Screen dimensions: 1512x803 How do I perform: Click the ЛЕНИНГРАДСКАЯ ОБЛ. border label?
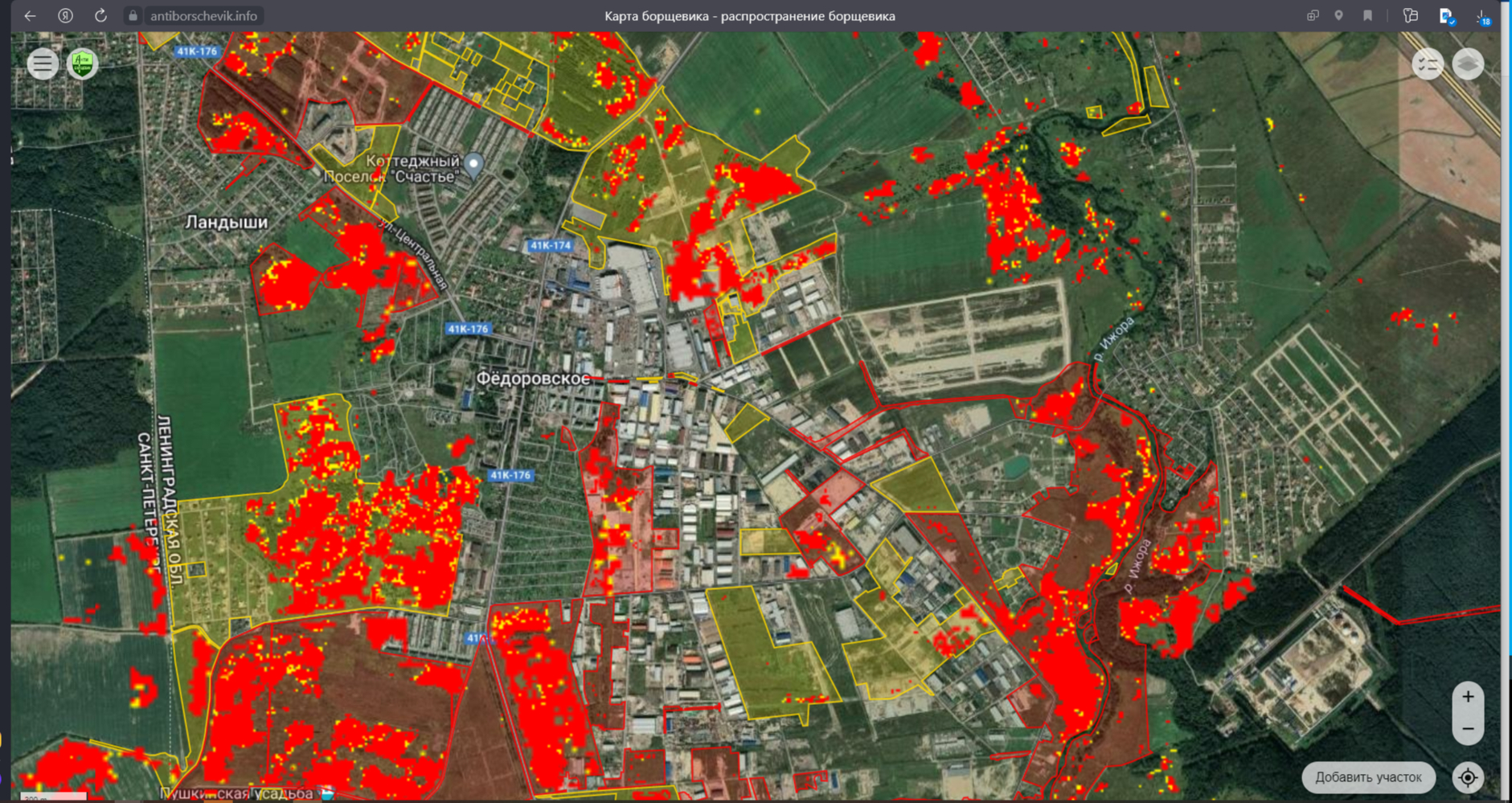pyautogui.click(x=170, y=498)
